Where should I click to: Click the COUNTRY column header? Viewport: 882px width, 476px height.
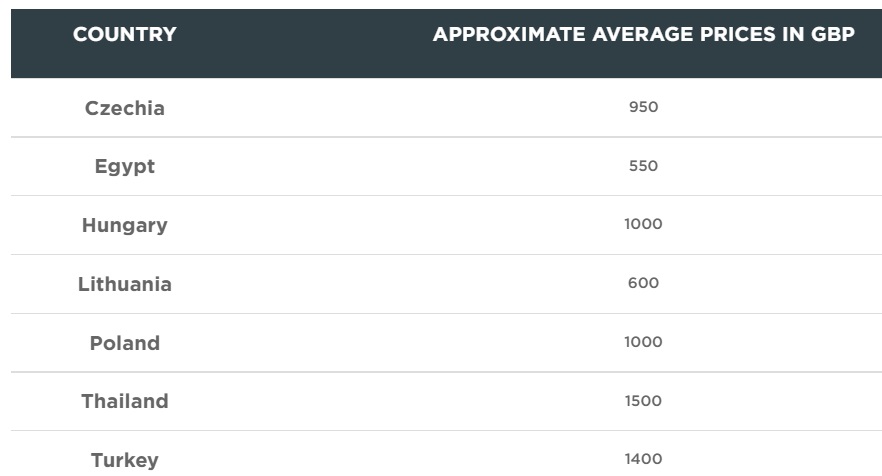(x=124, y=35)
